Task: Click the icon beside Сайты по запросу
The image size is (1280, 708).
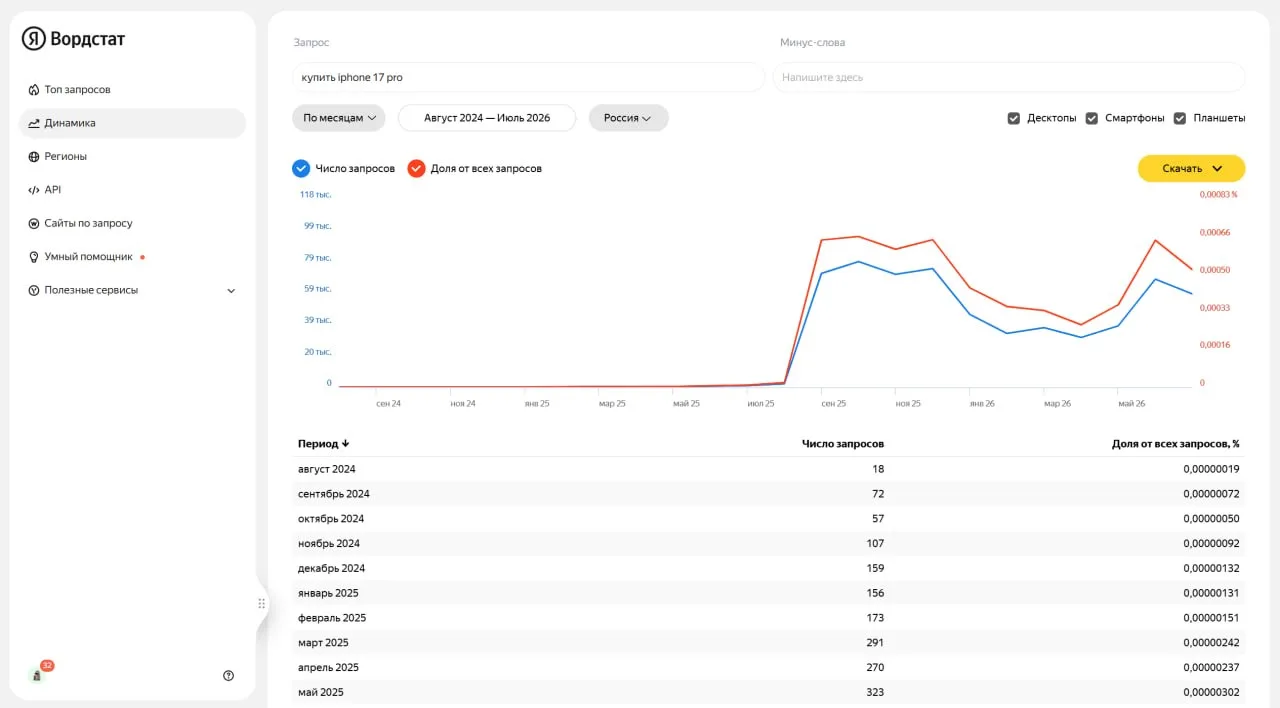Action: click(34, 223)
